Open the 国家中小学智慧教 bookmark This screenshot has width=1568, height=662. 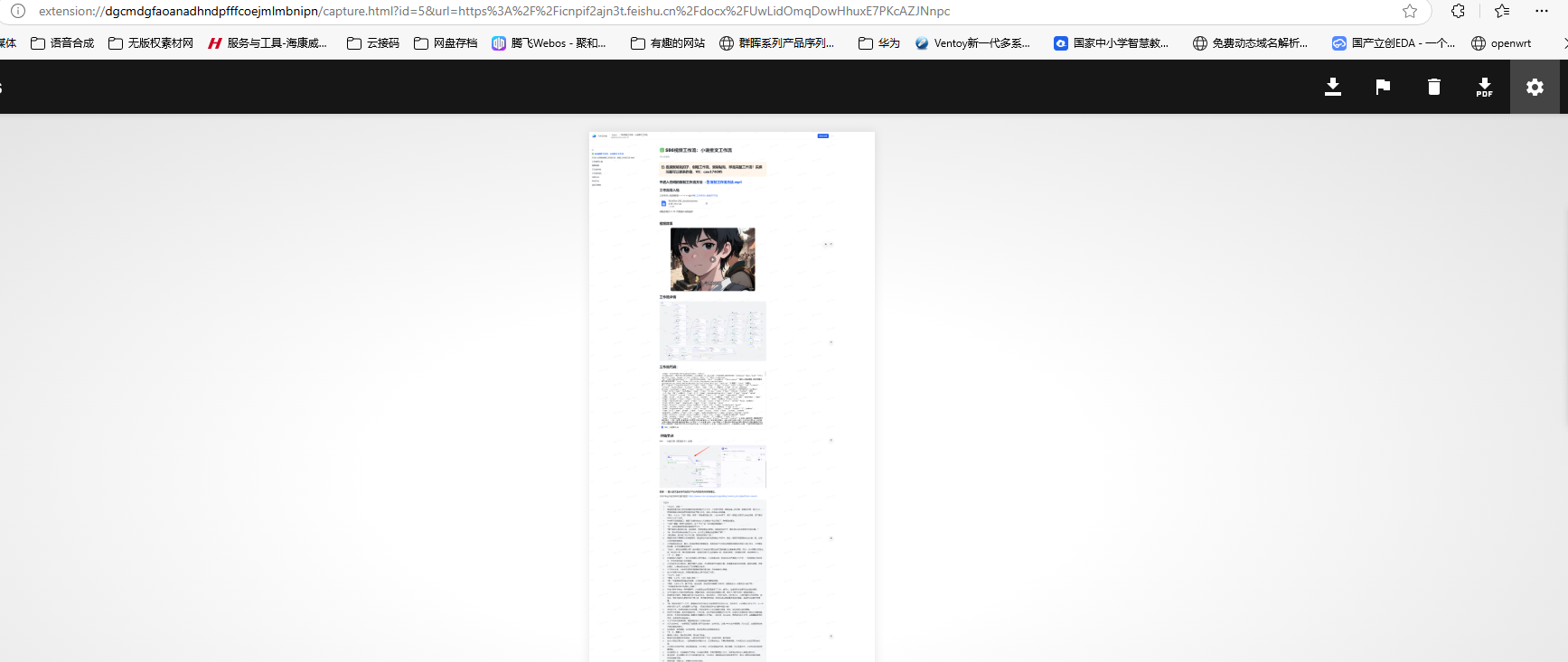[x=1112, y=43]
